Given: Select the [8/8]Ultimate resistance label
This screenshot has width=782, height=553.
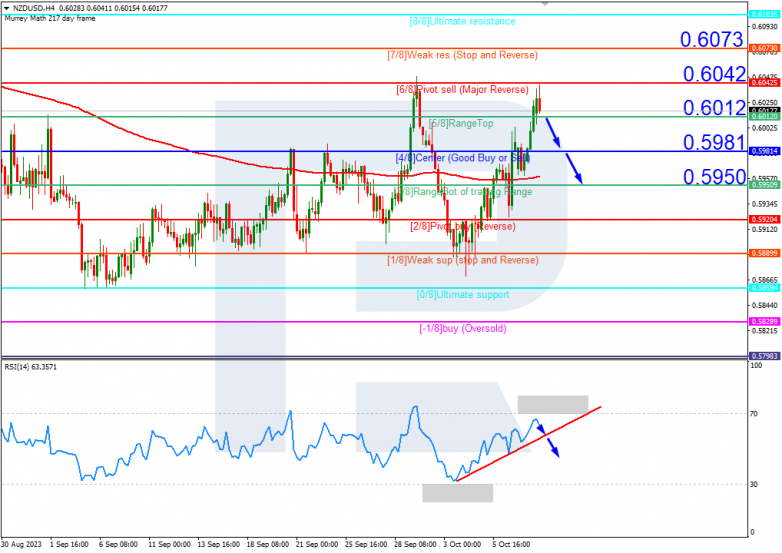Looking at the screenshot, I should [462, 21].
